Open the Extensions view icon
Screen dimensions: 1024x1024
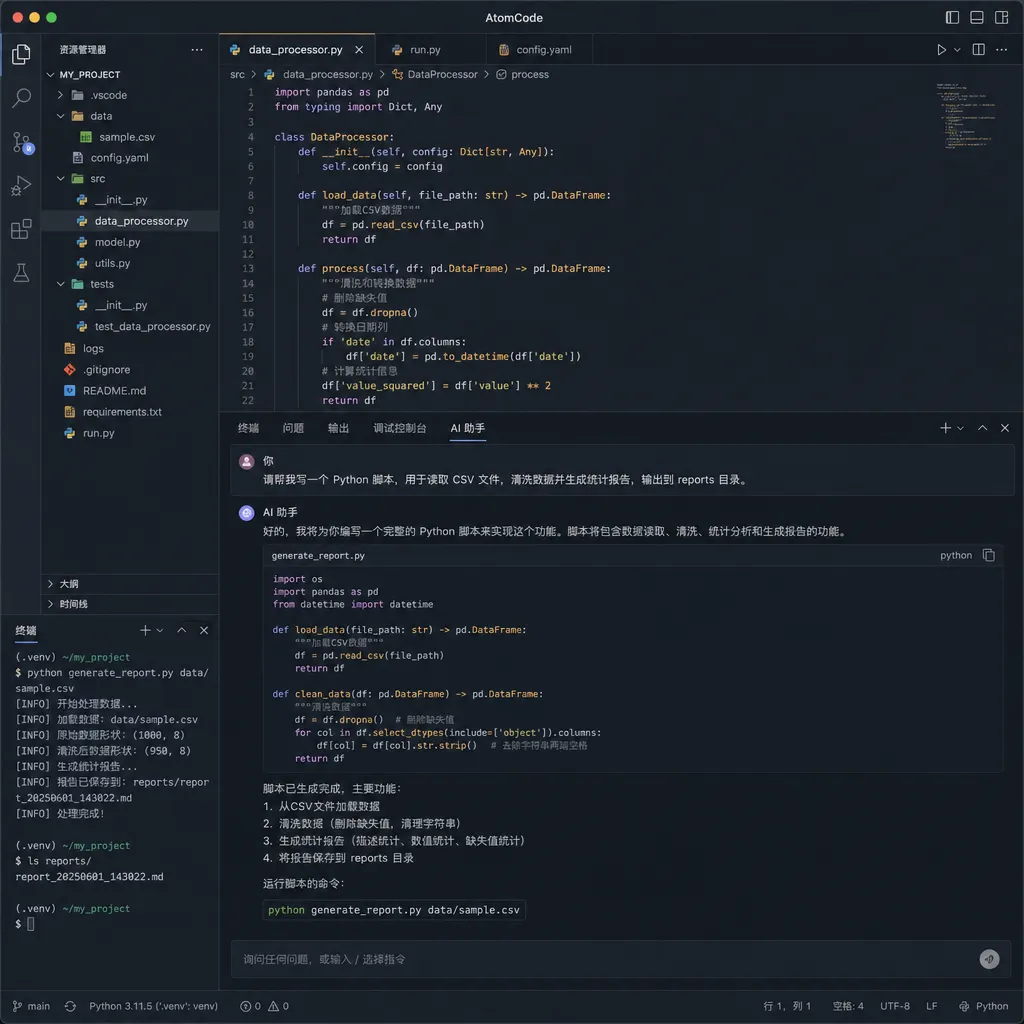[x=21, y=229]
